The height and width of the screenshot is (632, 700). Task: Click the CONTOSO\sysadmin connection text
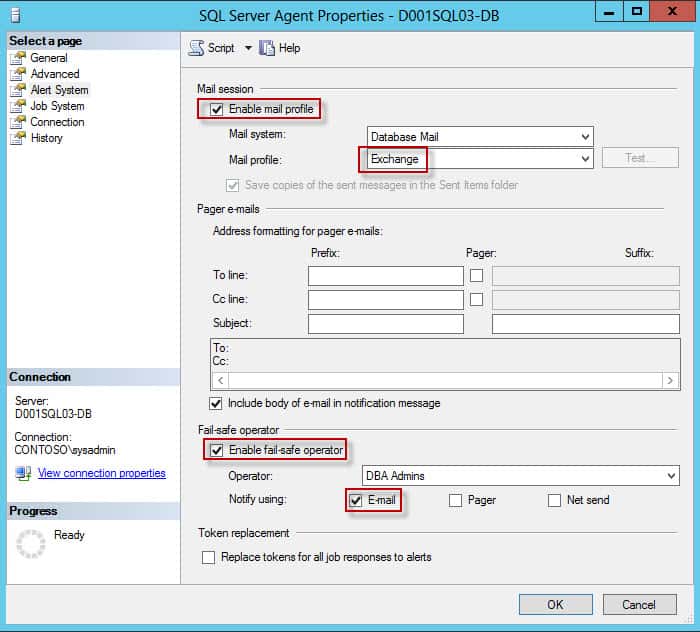pos(65,450)
